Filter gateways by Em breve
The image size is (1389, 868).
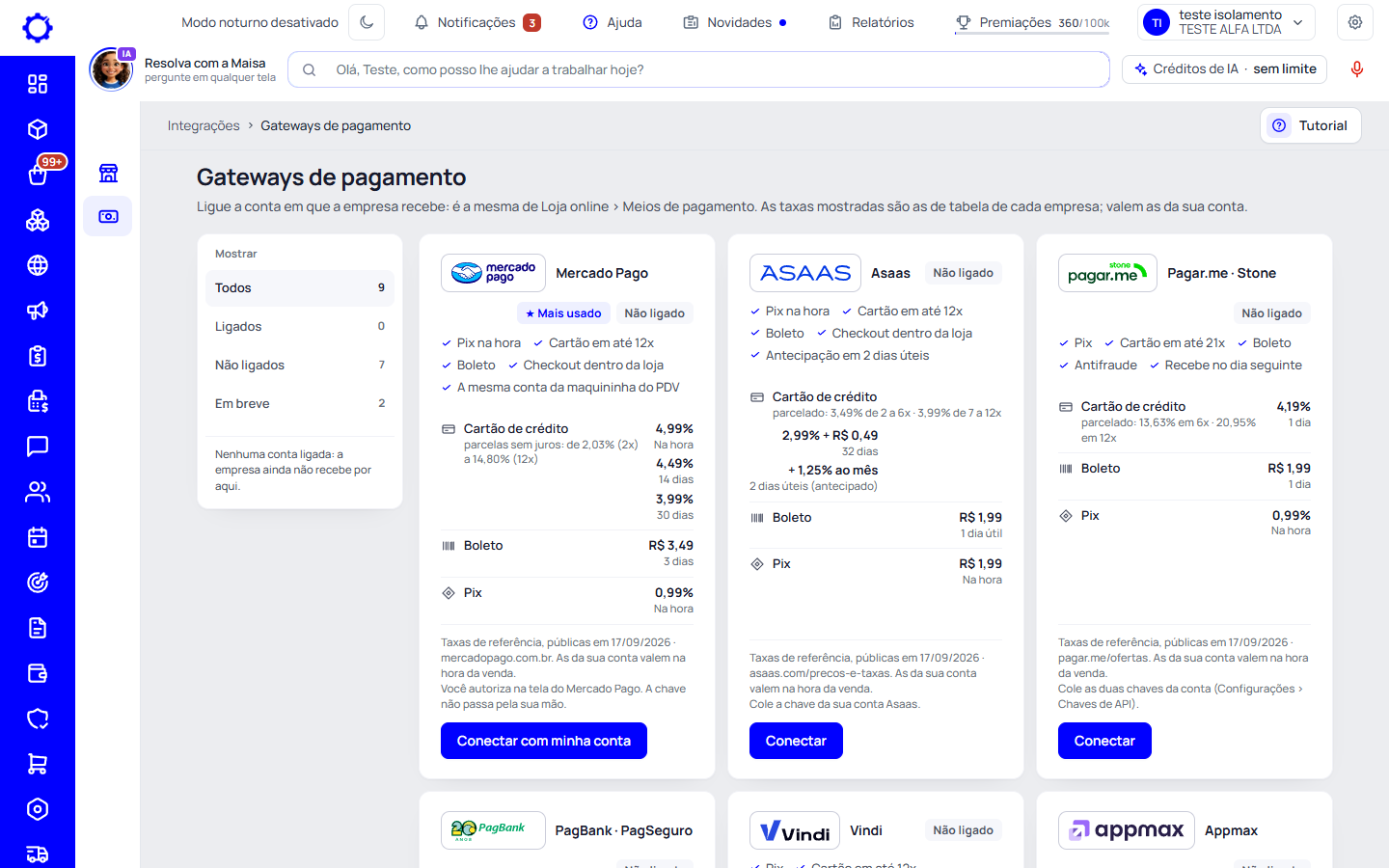300,404
